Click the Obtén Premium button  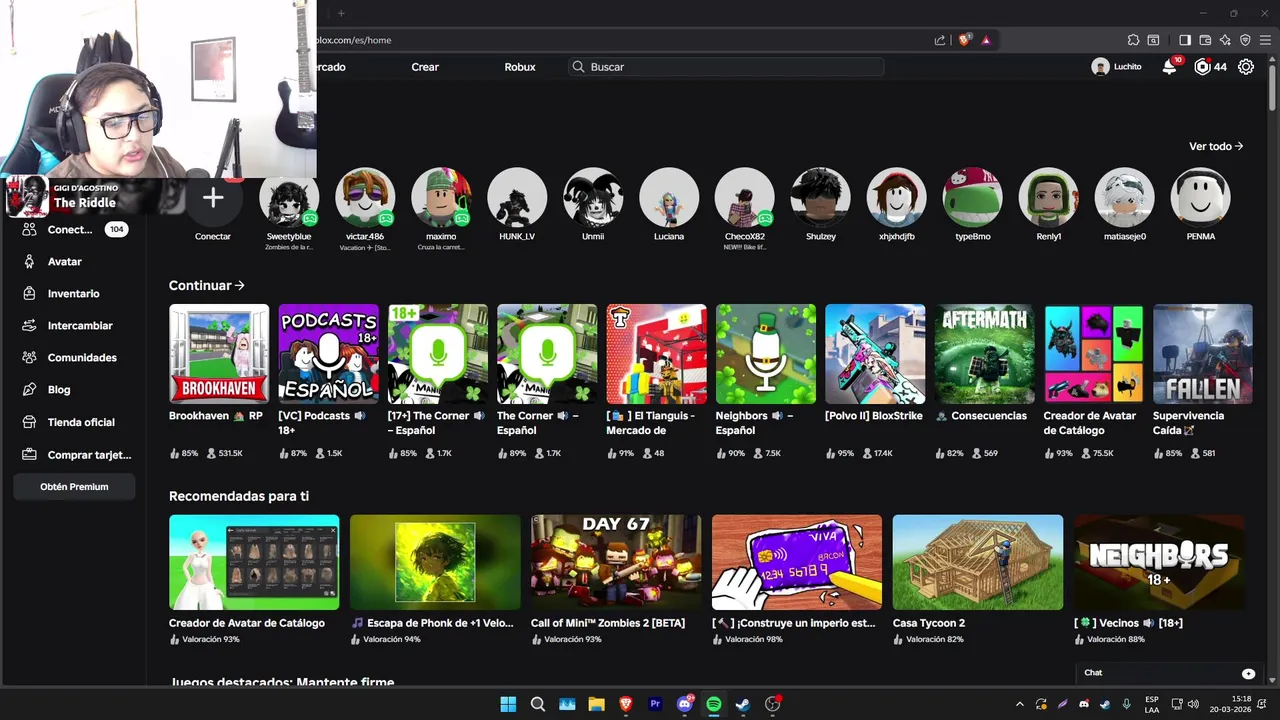pyautogui.click(x=74, y=487)
